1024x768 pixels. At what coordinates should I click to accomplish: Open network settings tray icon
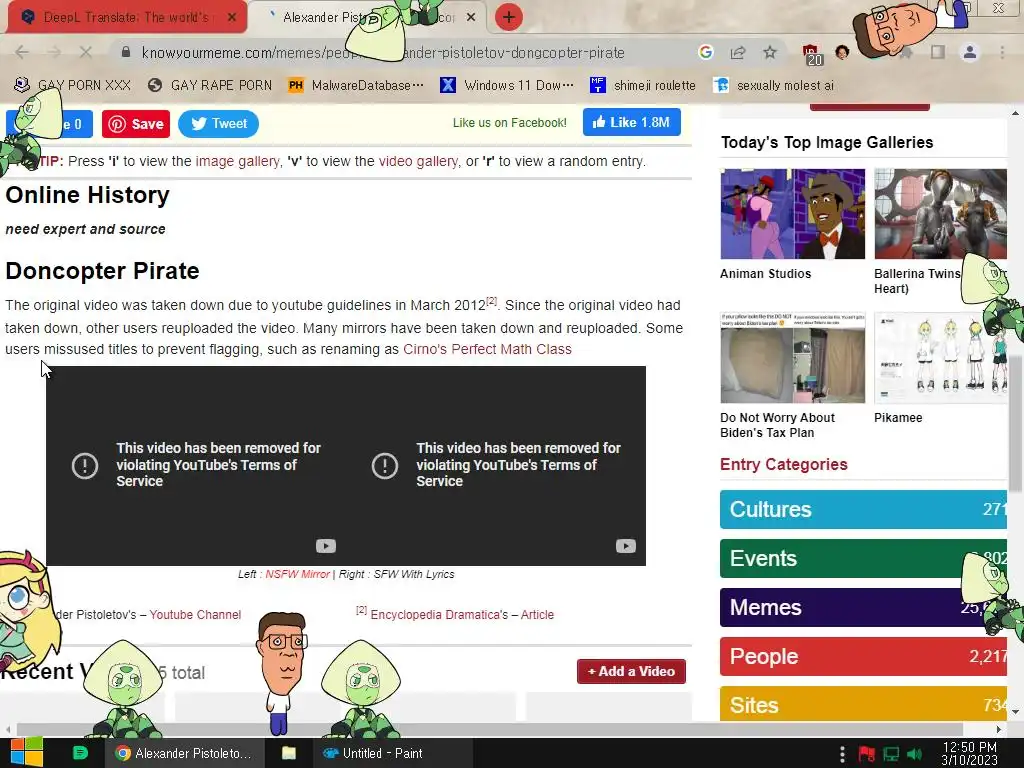click(x=891, y=754)
